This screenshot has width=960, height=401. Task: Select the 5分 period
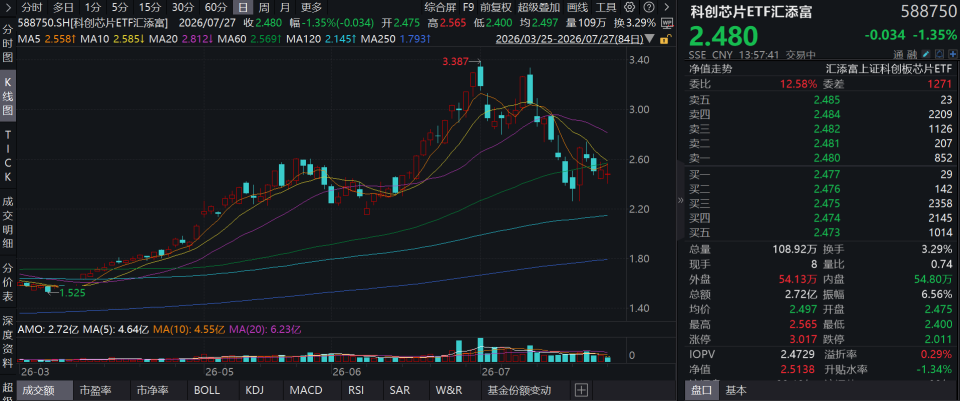click(x=119, y=7)
